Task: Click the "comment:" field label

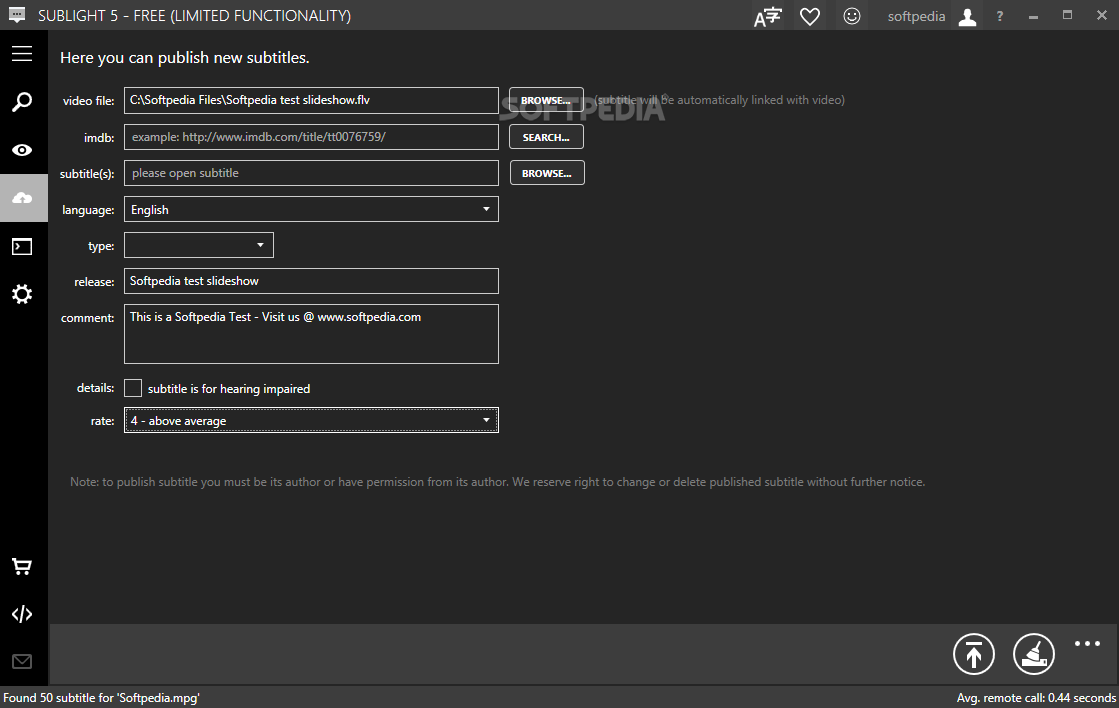Action: point(88,318)
